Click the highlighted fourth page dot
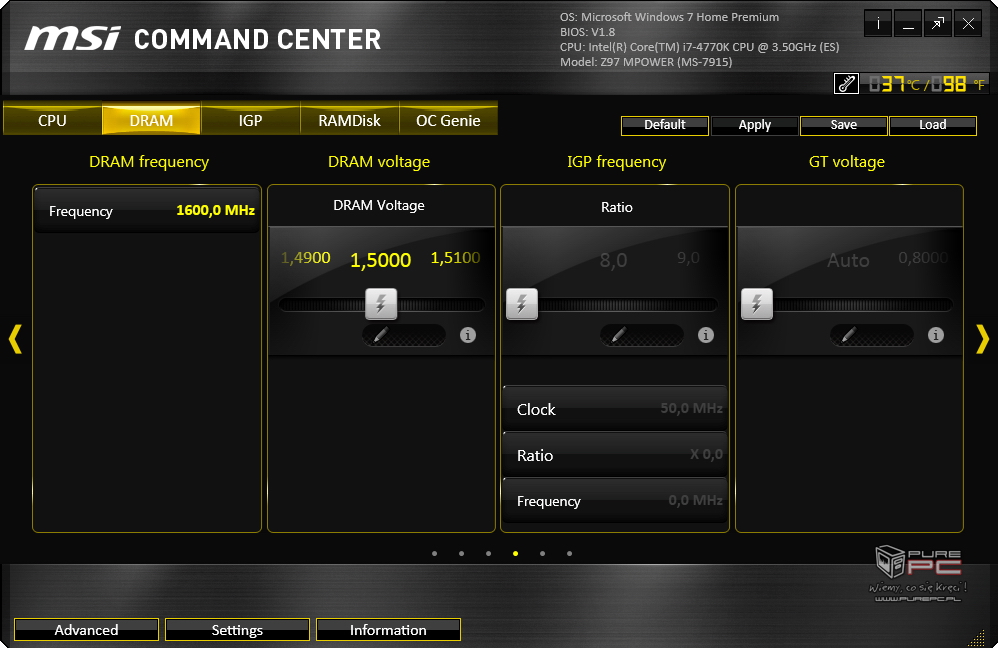Image resolution: width=998 pixels, height=648 pixels. pyautogui.click(x=516, y=554)
